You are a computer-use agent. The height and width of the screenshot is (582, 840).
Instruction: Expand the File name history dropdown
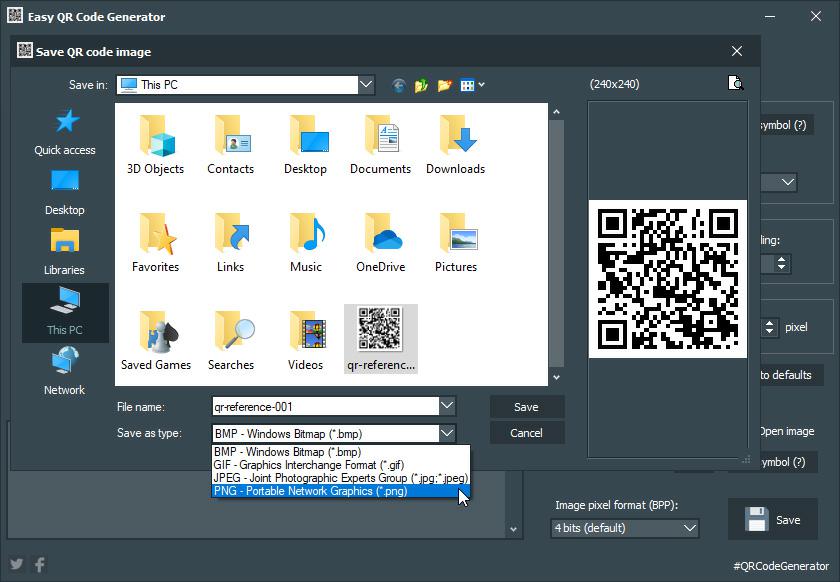(447, 406)
